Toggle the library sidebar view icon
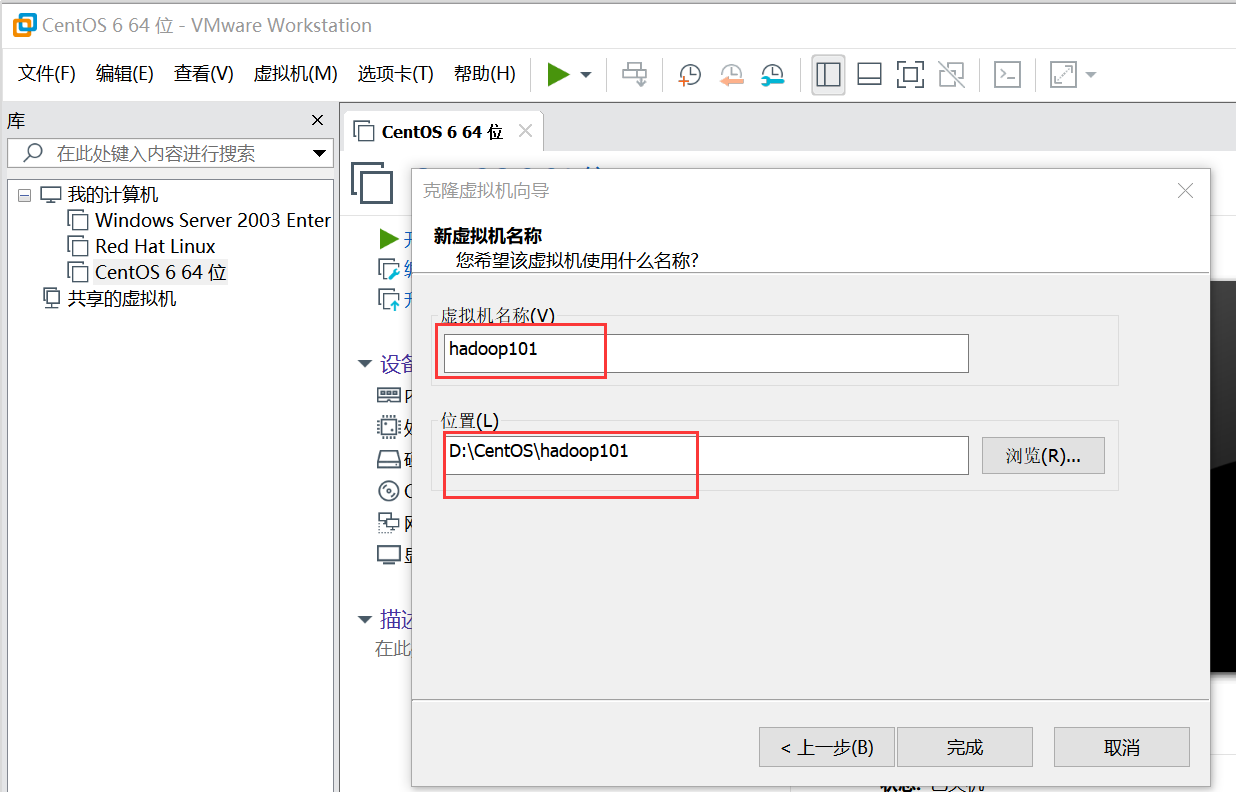 pyautogui.click(x=828, y=74)
